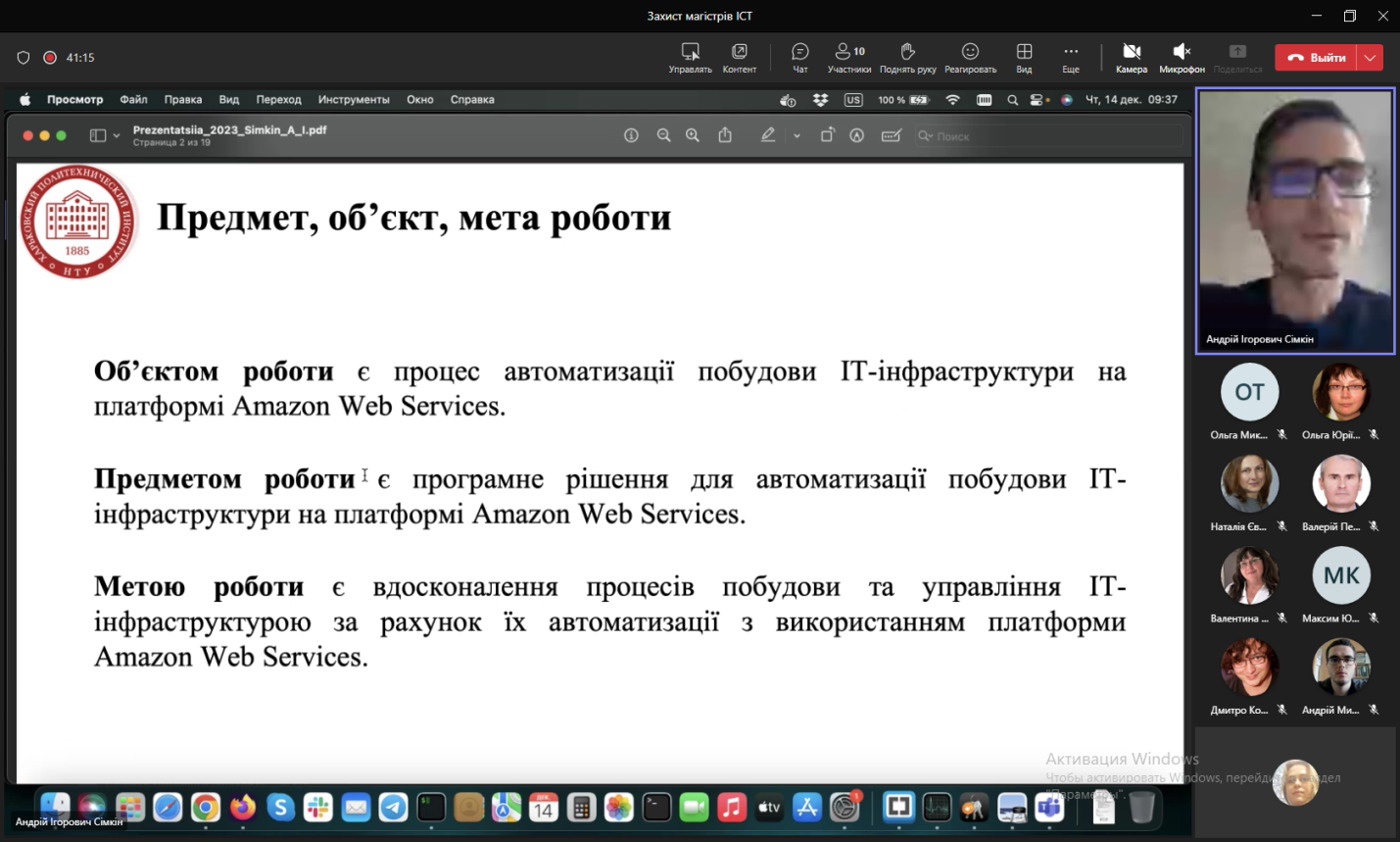Open the Инструменты menu
Image resolution: width=1400 pixels, height=842 pixels.
[354, 100]
